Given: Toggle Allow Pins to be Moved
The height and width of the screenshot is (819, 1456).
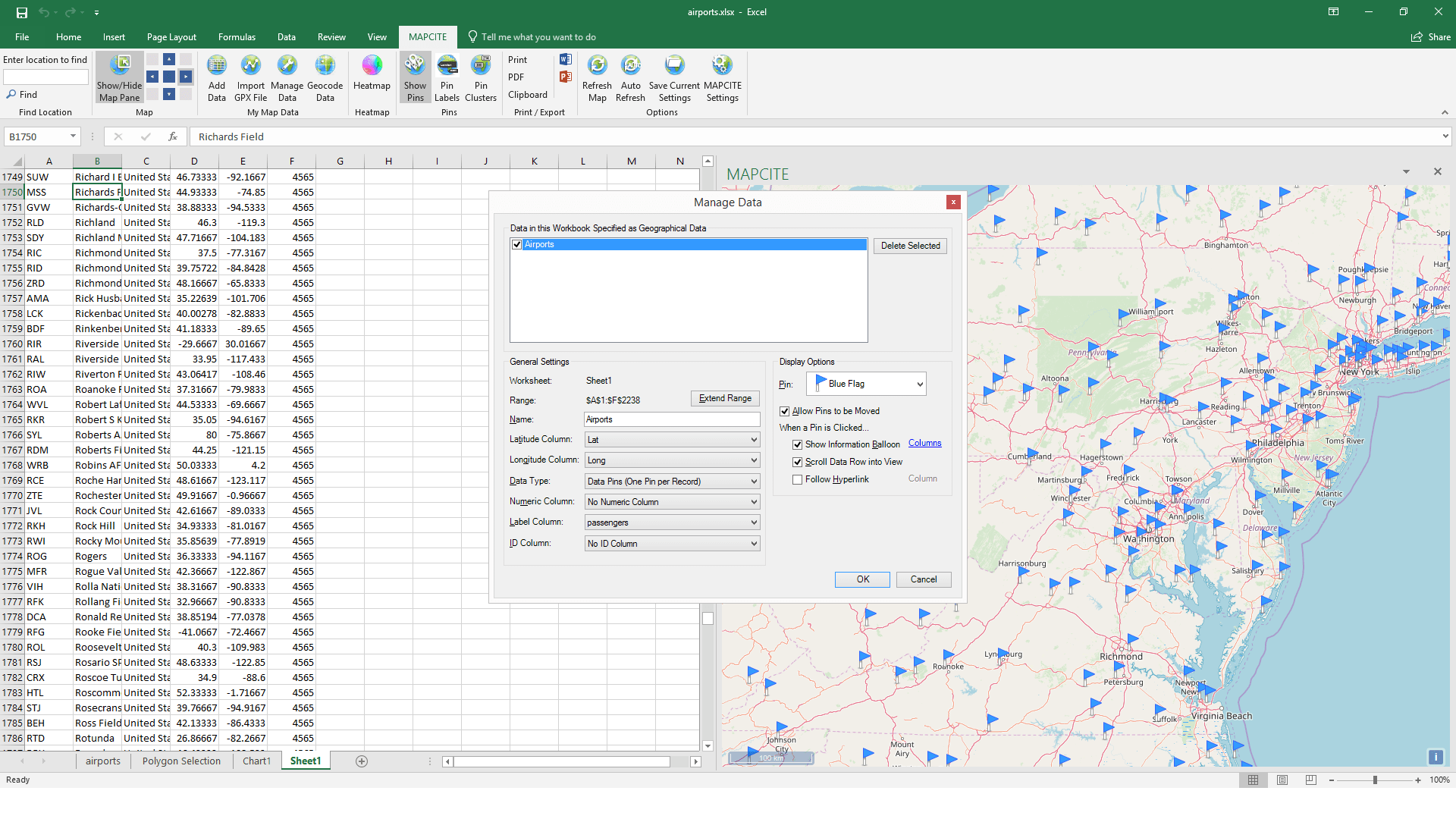Looking at the screenshot, I should click(x=785, y=411).
